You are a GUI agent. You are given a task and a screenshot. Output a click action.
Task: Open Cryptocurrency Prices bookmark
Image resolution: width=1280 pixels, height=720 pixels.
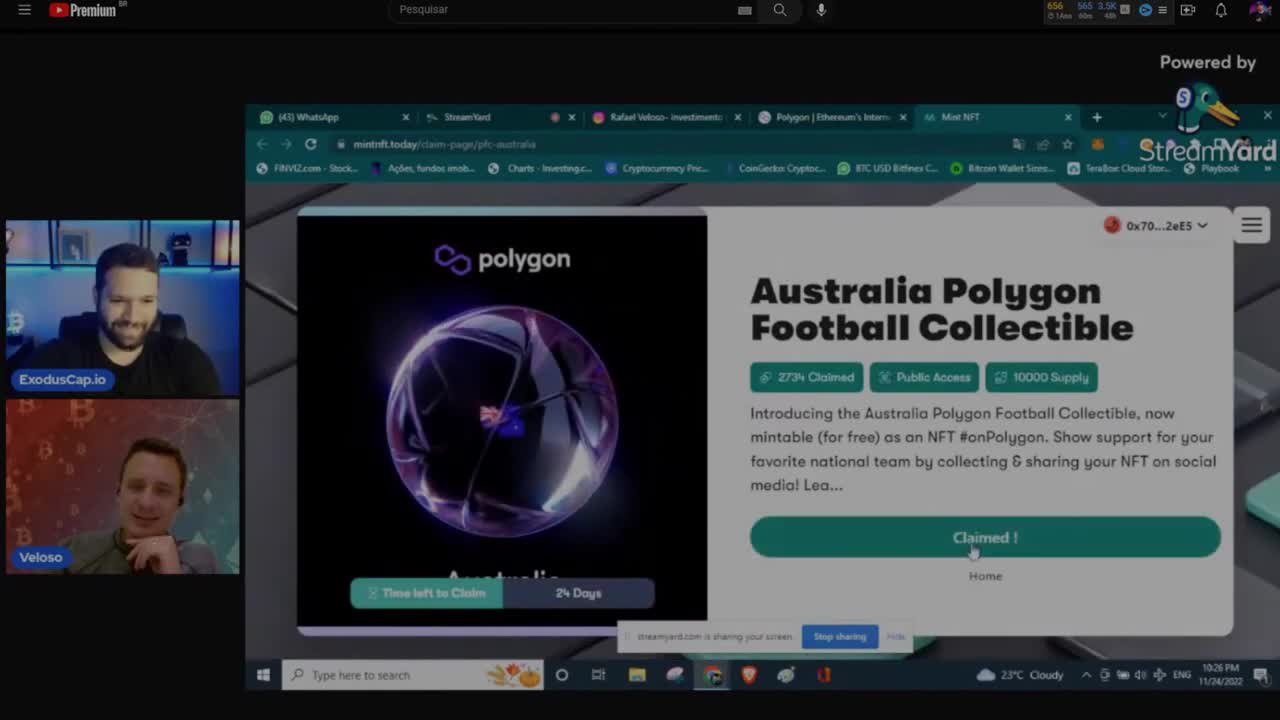656,168
